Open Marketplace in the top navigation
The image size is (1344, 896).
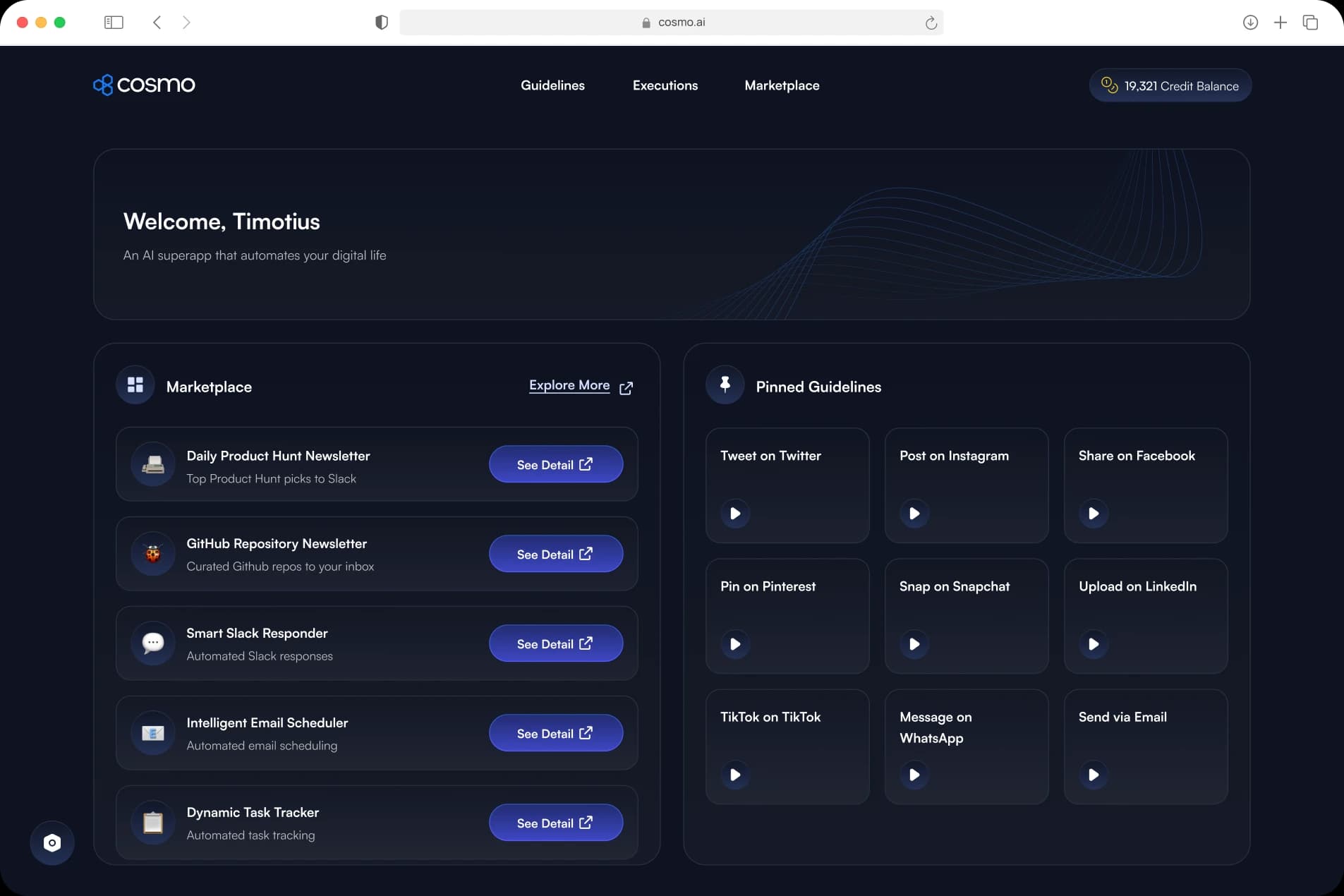click(782, 85)
